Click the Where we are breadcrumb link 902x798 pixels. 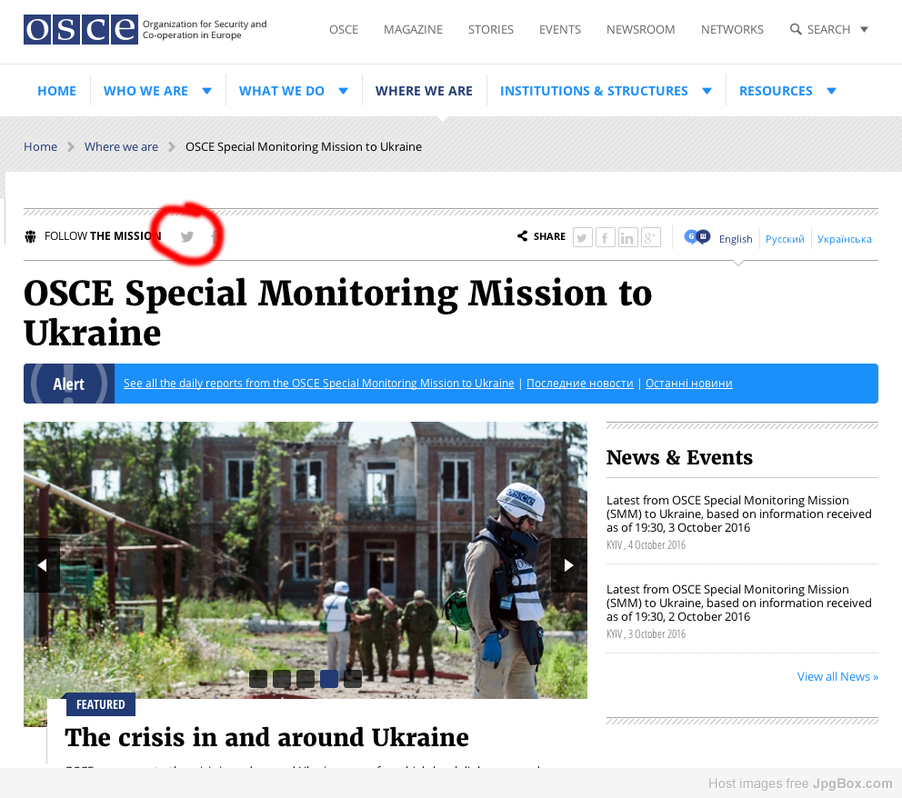click(121, 147)
